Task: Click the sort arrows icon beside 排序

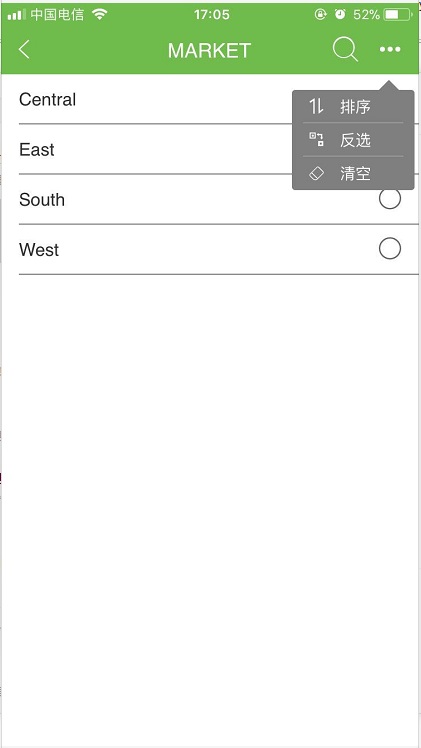Action: coord(316,106)
